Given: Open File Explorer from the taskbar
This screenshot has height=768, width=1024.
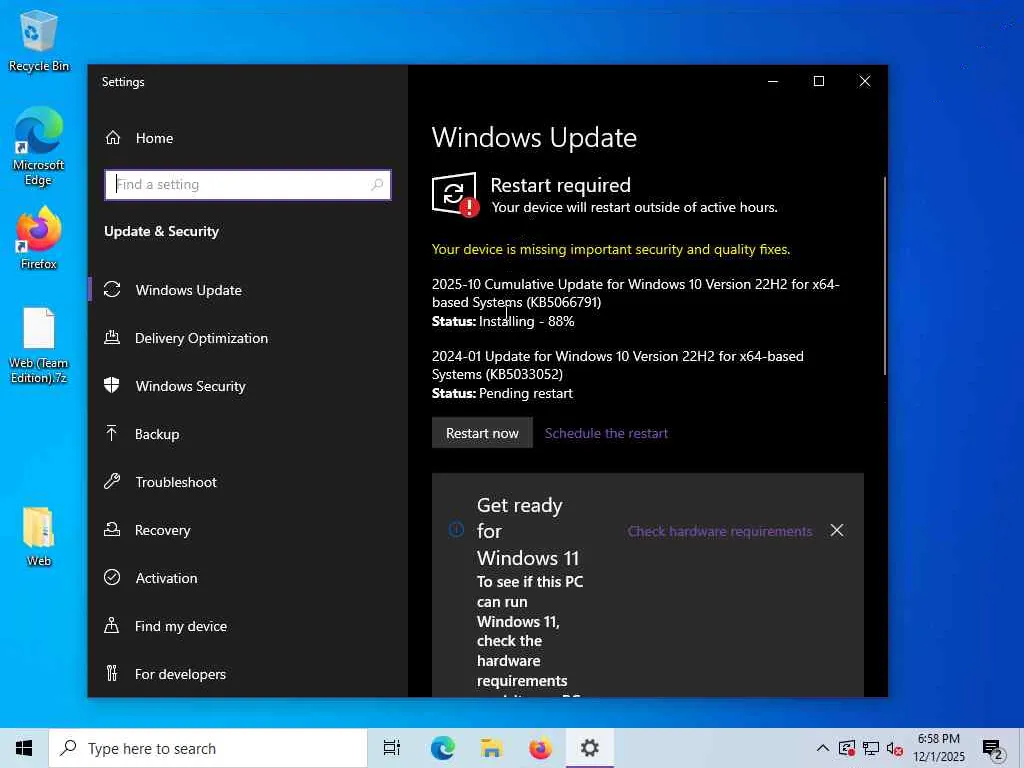Looking at the screenshot, I should (491, 748).
